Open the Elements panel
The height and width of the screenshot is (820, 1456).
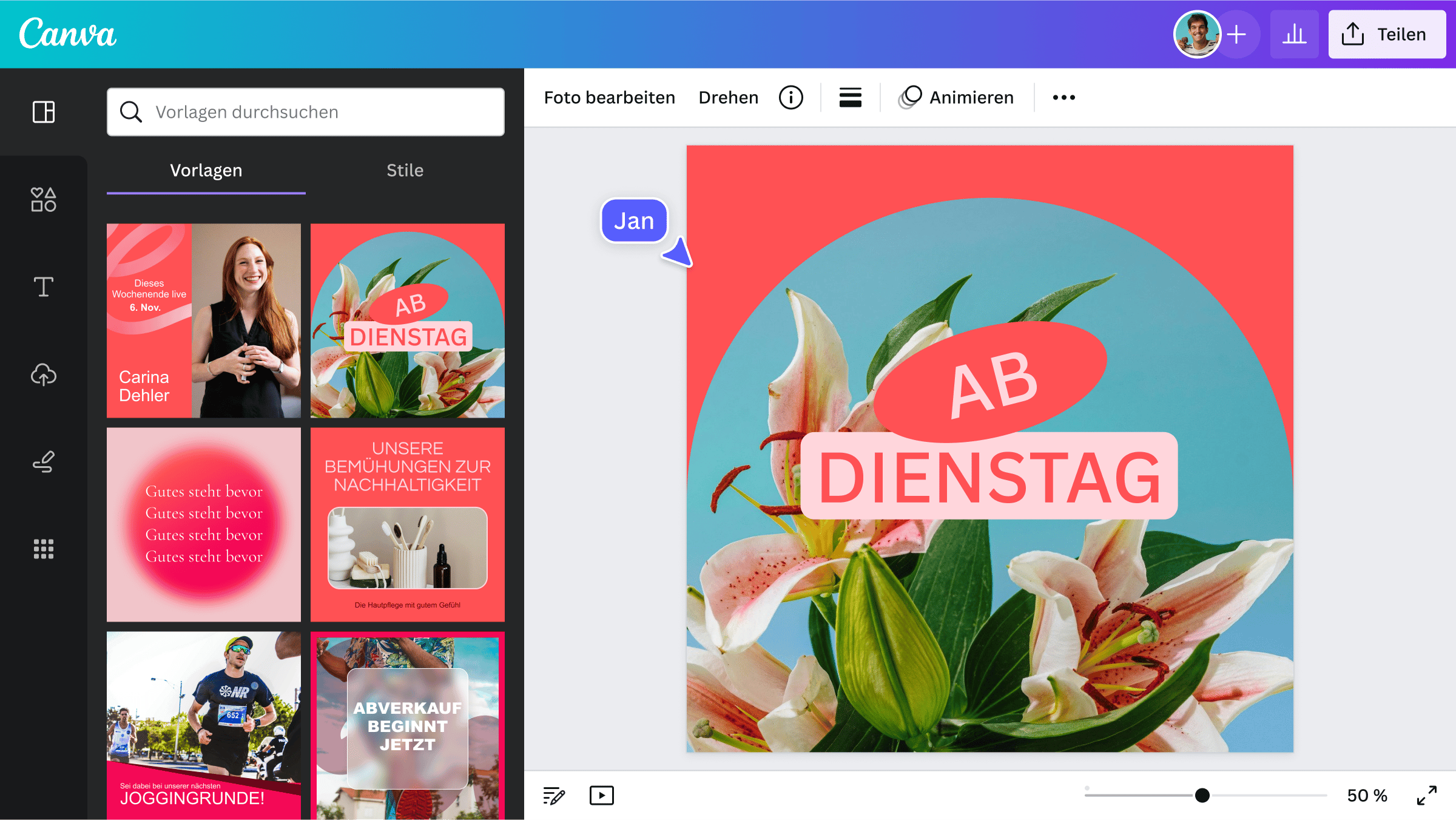pos(43,199)
